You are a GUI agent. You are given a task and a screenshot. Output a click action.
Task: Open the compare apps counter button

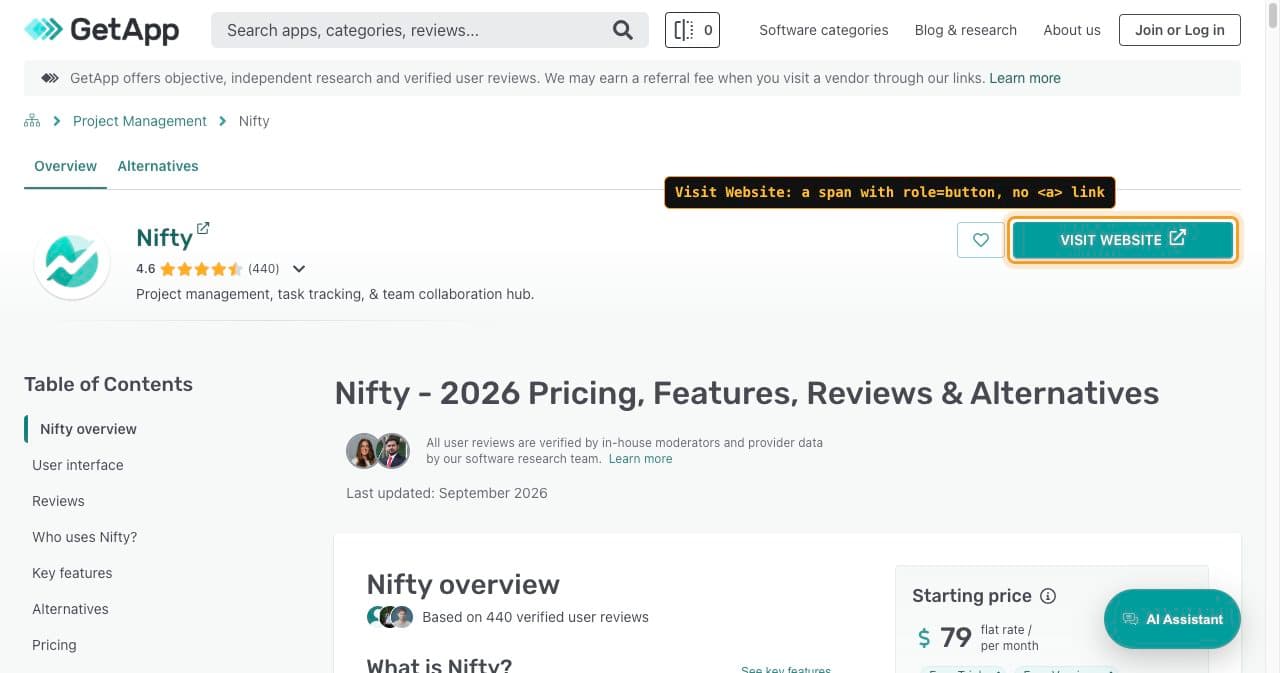692,30
